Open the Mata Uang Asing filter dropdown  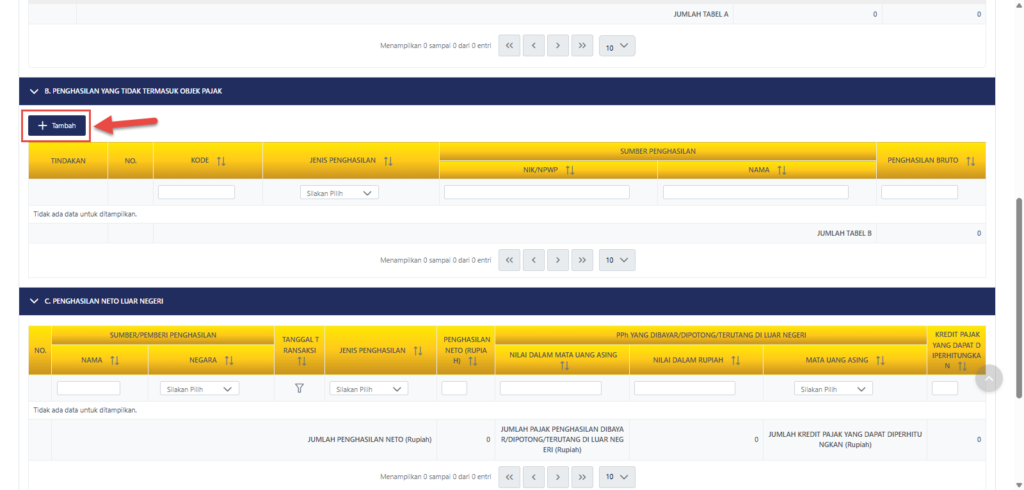tap(833, 389)
